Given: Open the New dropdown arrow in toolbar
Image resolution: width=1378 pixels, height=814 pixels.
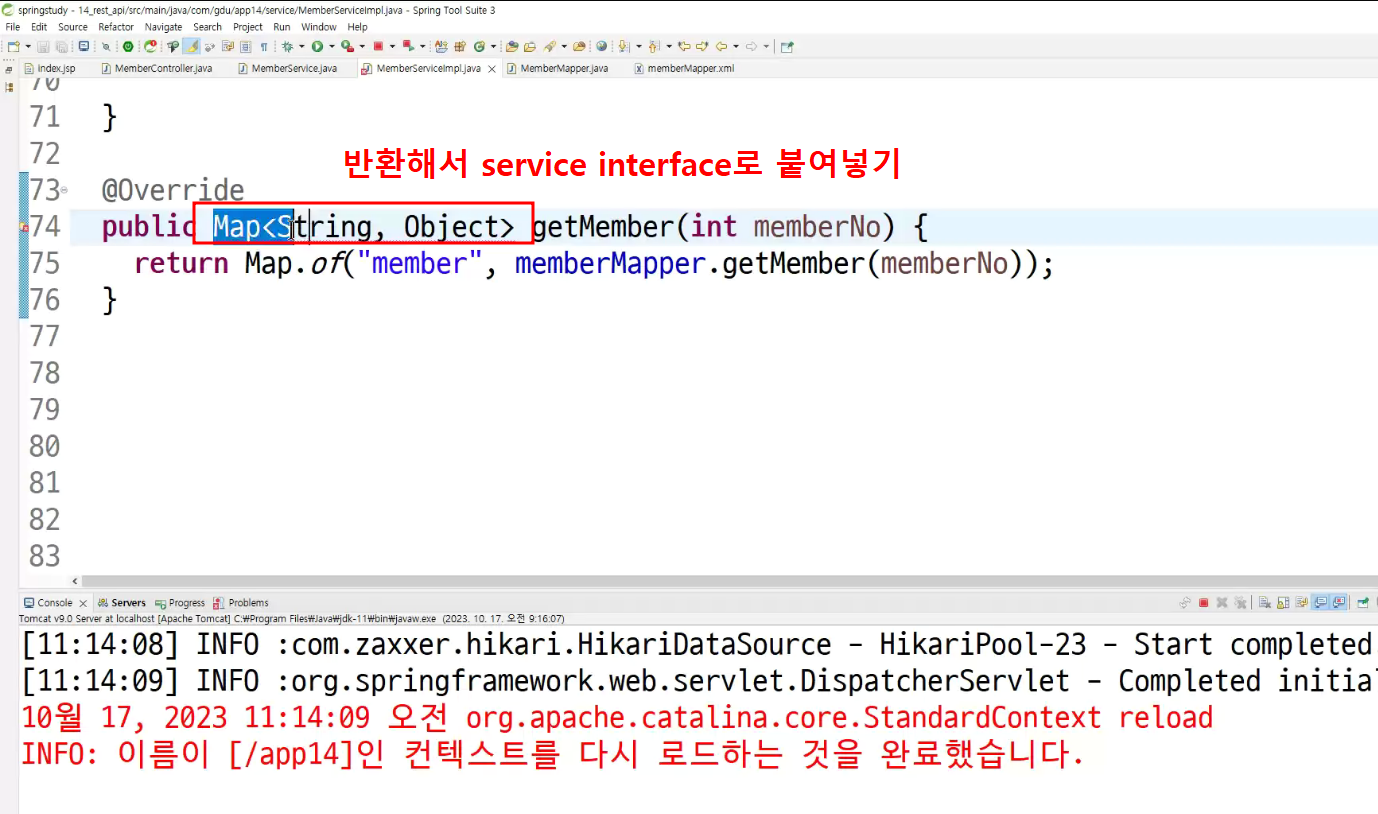Looking at the screenshot, I should [x=28, y=46].
